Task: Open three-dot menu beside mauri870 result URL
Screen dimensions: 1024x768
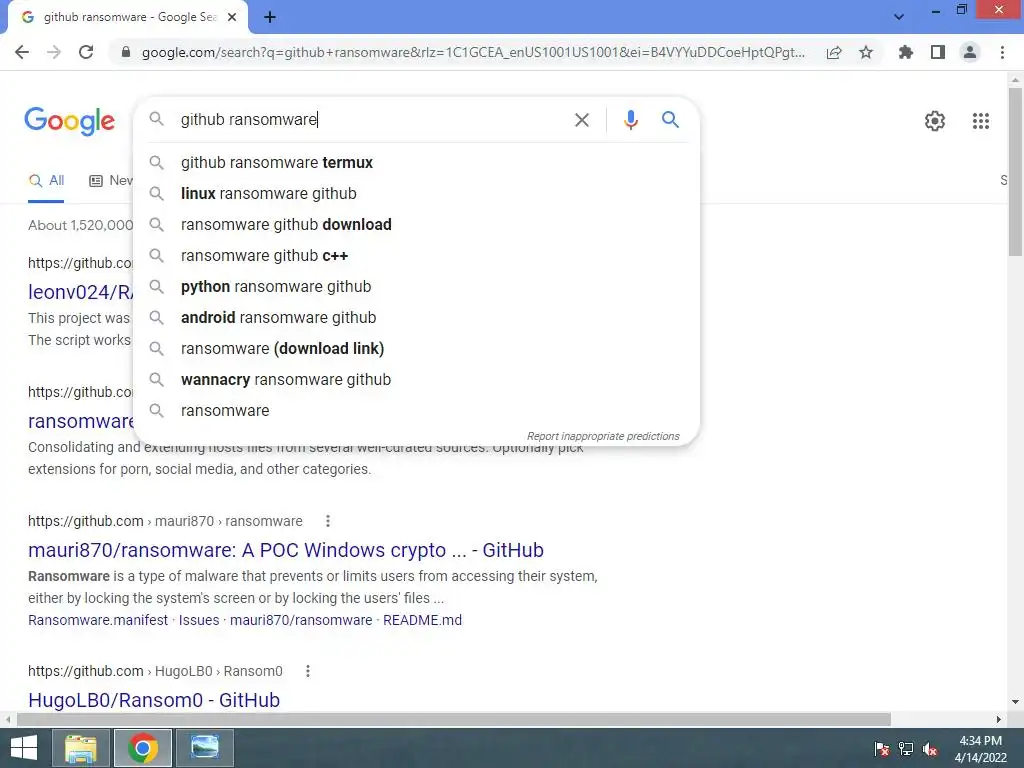Action: [x=328, y=521]
